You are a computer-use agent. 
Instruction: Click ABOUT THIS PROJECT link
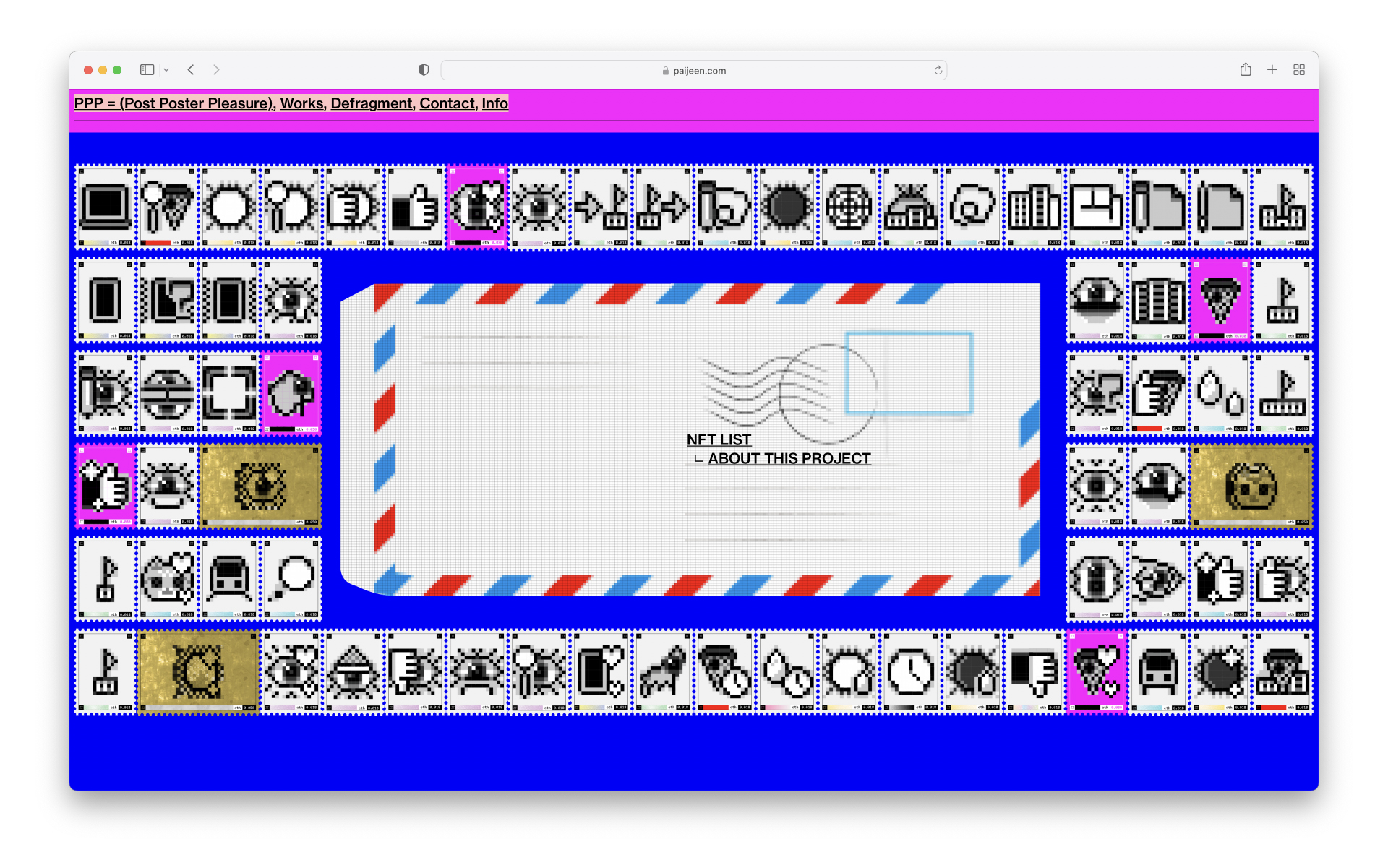pyautogui.click(x=789, y=458)
